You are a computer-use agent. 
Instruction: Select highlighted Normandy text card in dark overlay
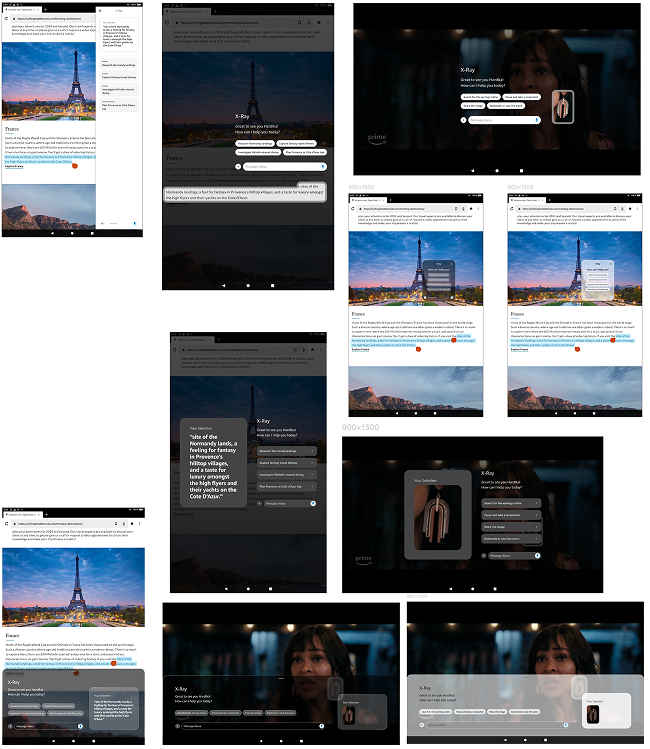[x=245, y=193]
